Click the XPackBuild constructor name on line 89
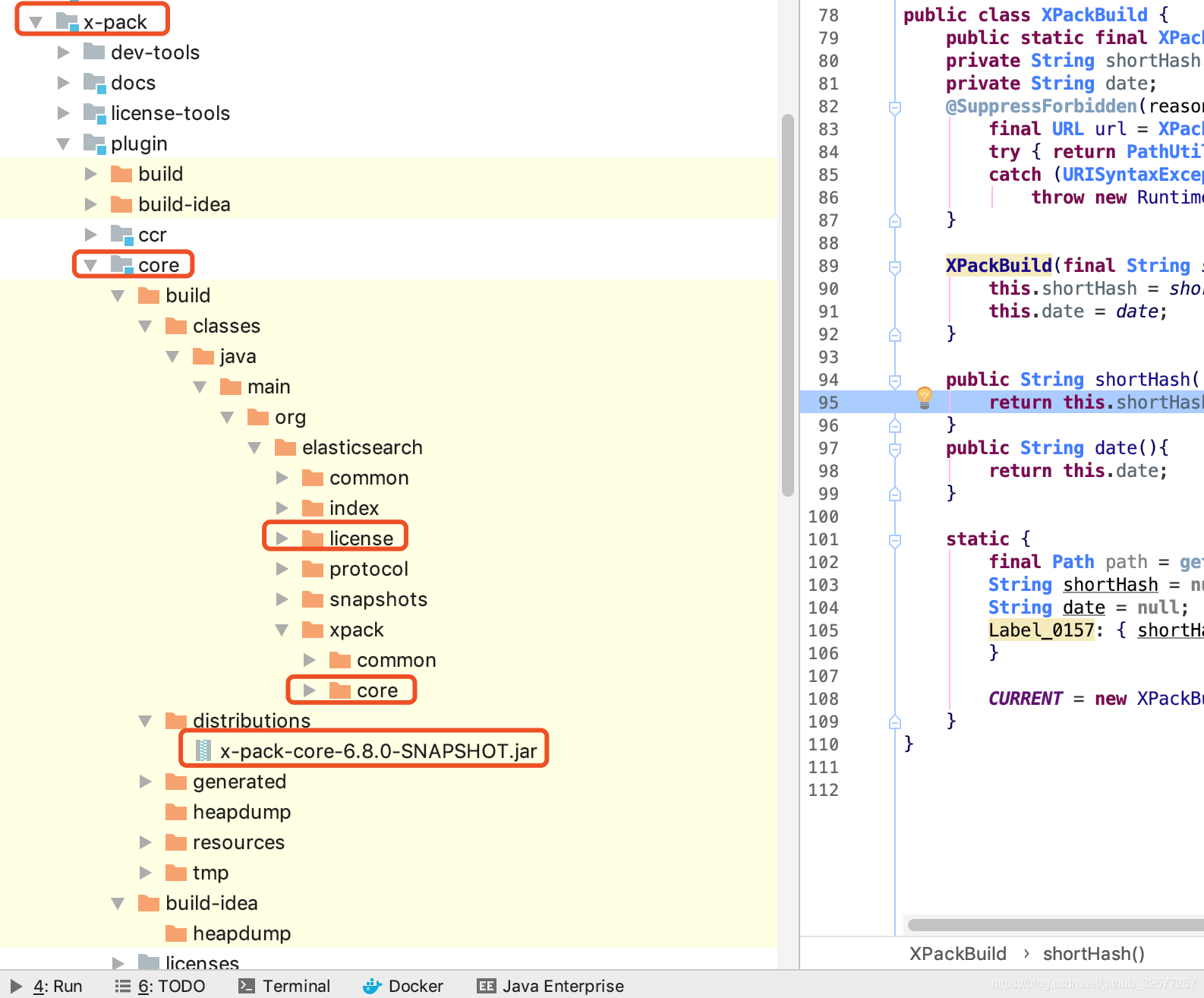 click(998, 265)
